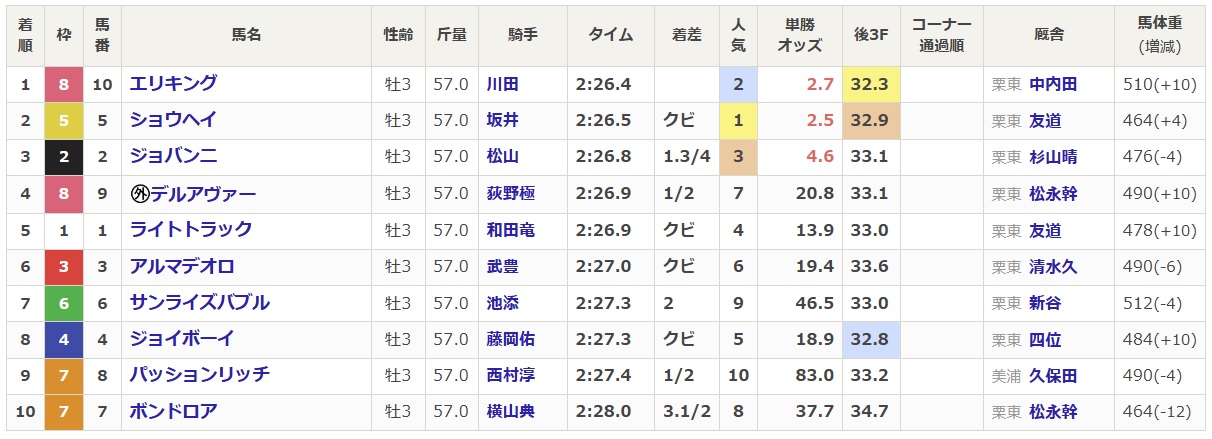The height and width of the screenshot is (439, 1212).
Task: Click the circled 外 icon beside デルアヴァー
Action: (139, 194)
